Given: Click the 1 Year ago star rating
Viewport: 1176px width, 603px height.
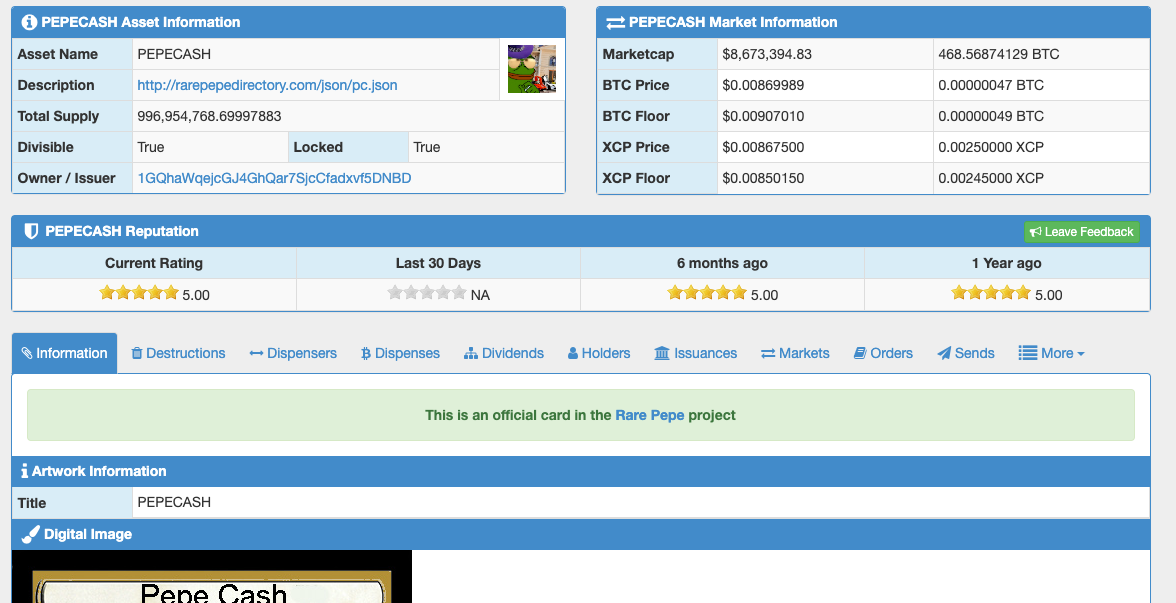Looking at the screenshot, I should coord(992,292).
